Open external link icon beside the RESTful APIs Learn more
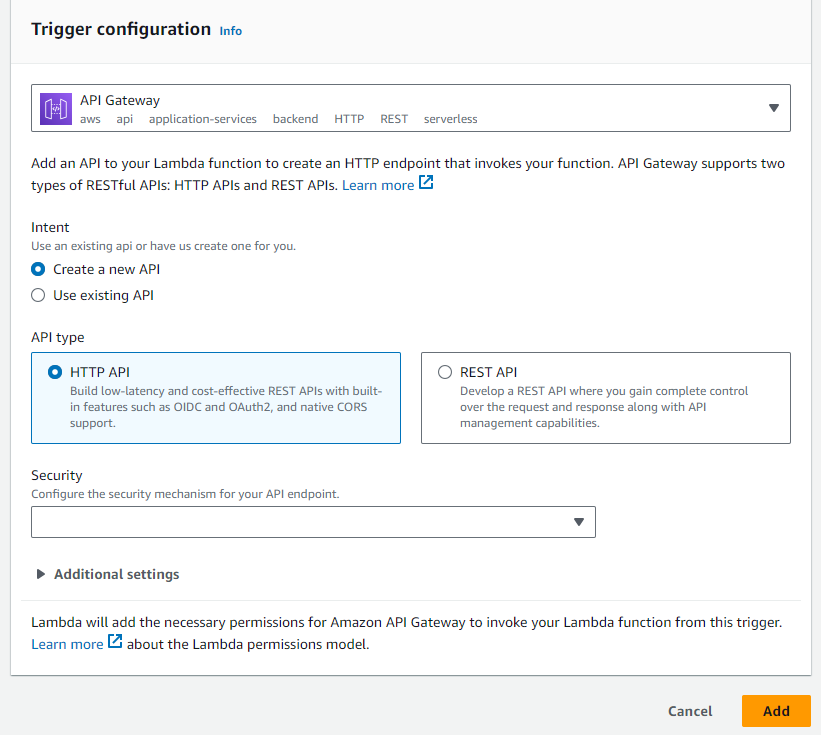The height and width of the screenshot is (735, 821). [x=426, y=183]
